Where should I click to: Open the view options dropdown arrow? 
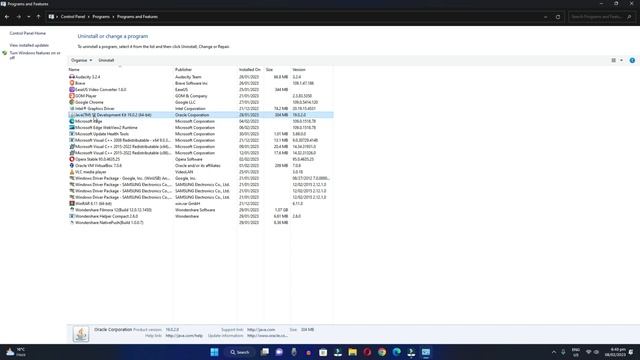[622, 60]
